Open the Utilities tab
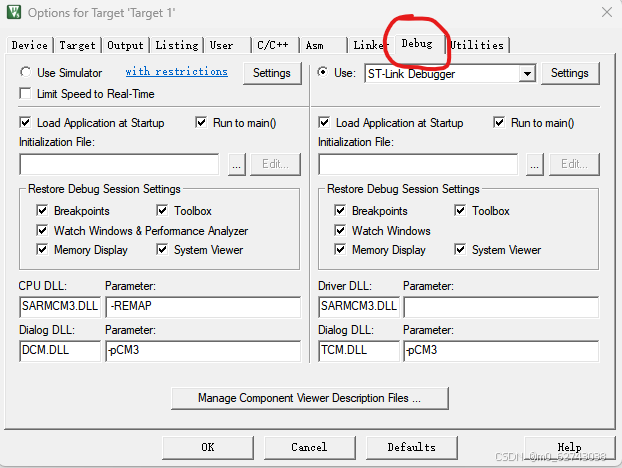The image size is (622, 468). click(478, 45)
